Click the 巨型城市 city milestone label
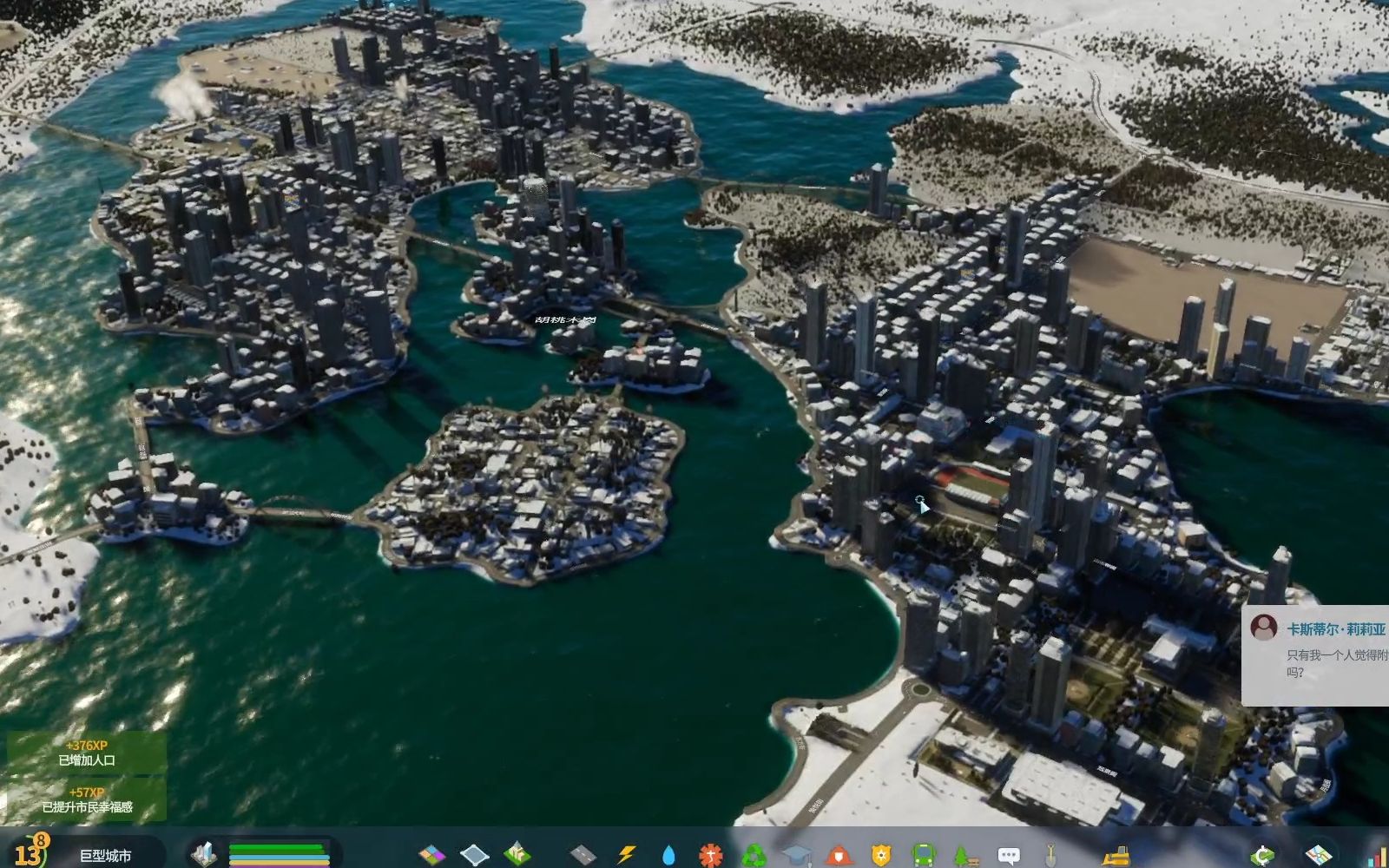The width and height of the screenshot is (1389, 868). (106, 856)
